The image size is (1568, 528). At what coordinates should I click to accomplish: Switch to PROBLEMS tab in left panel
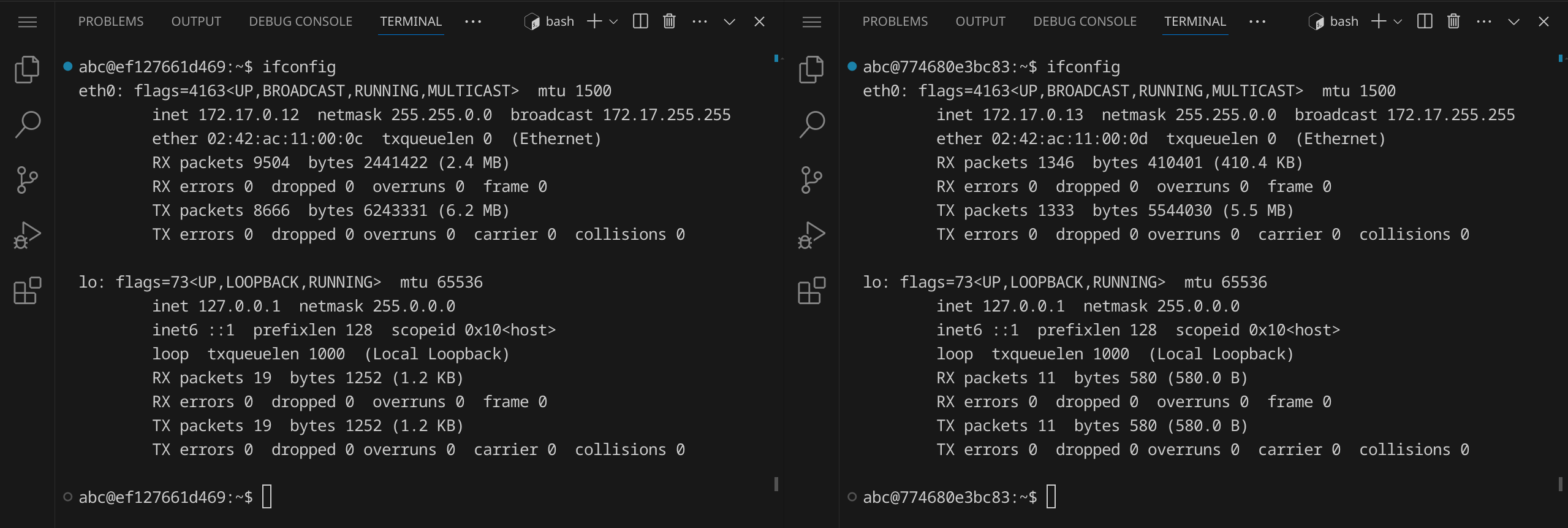pos(111,21)
